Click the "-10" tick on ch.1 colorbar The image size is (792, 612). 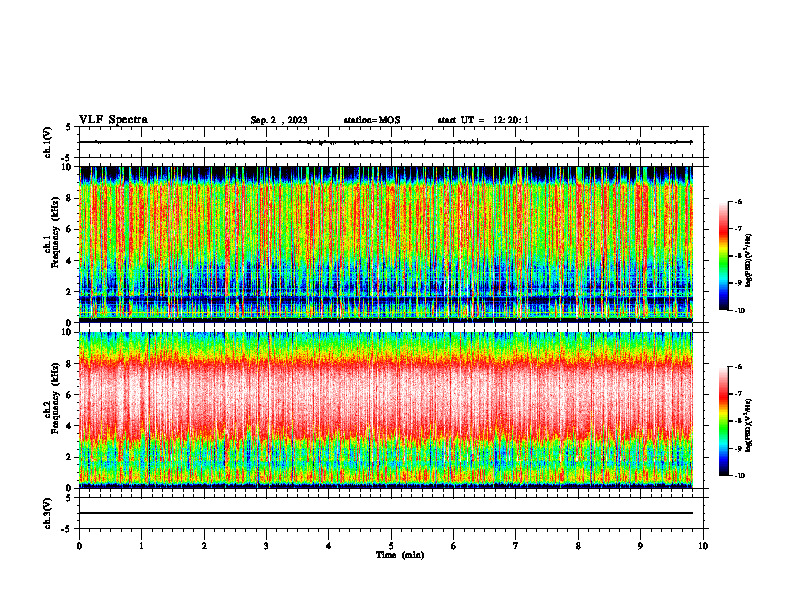739,311
